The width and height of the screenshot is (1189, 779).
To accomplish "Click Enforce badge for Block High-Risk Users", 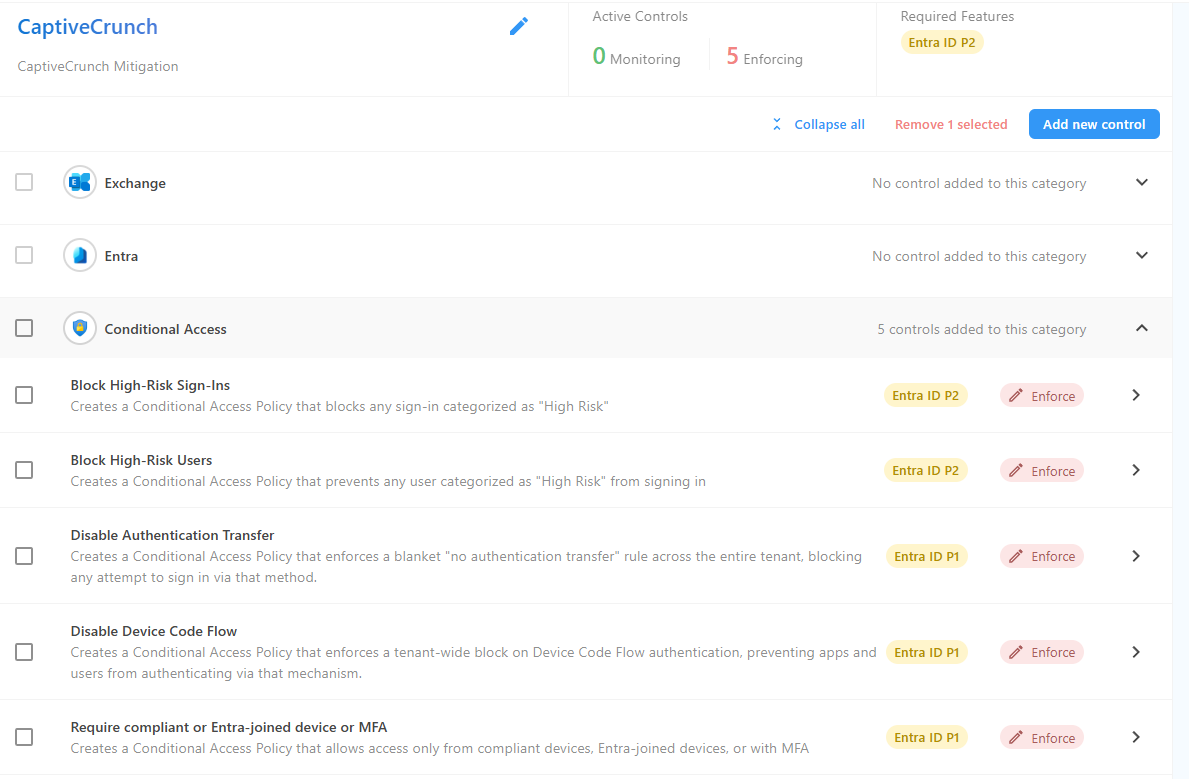I will [1042, 470].
